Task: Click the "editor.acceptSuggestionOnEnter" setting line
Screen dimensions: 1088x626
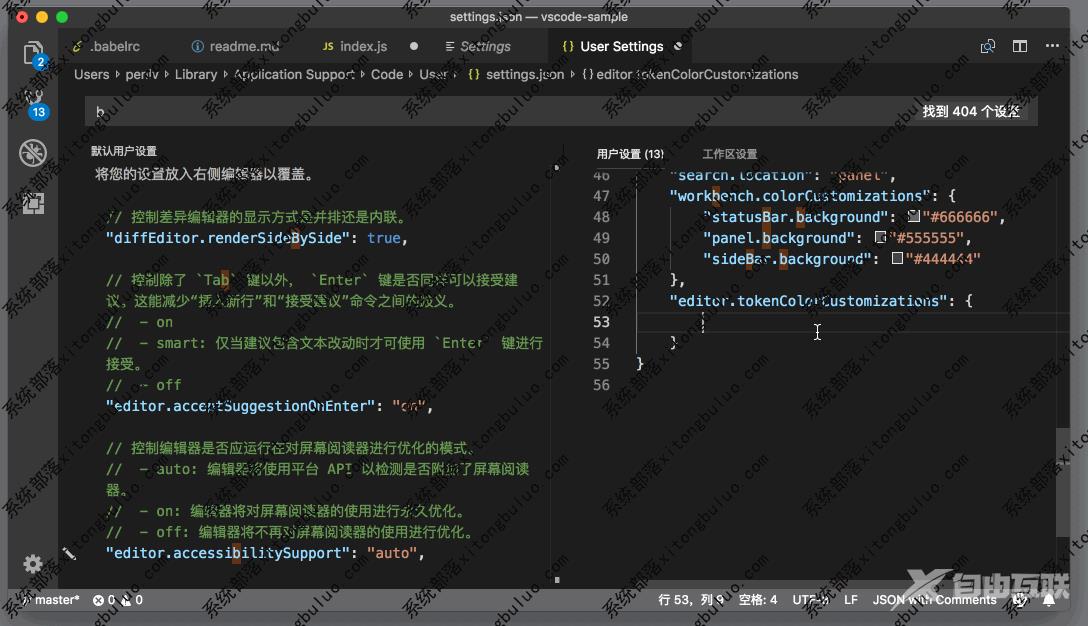Action: [269, 406]
